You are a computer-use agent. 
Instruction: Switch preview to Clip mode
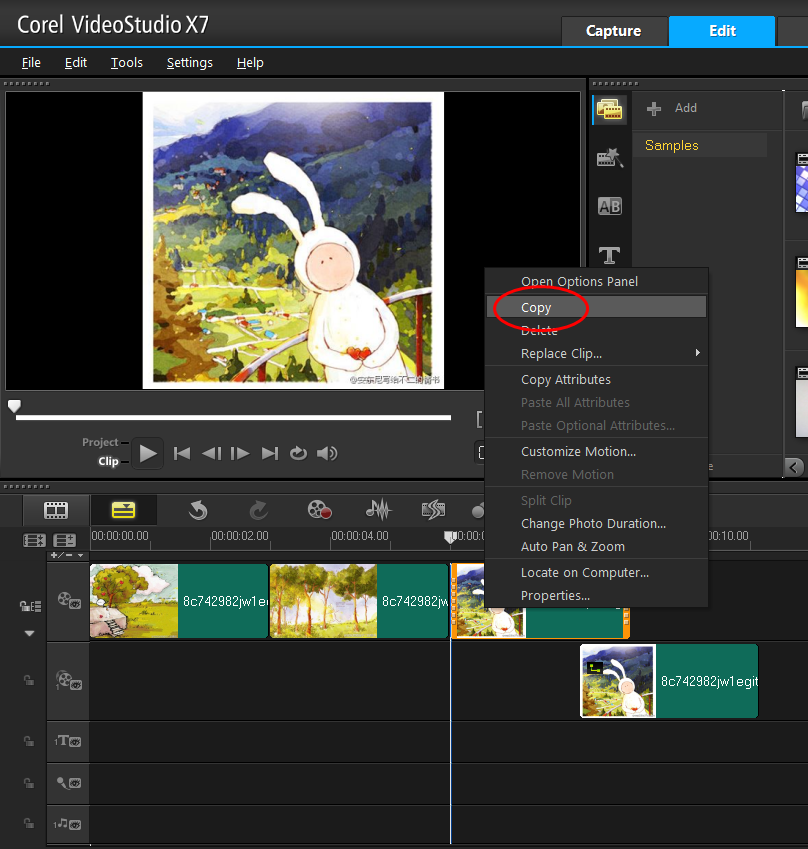click(x=108, y=461)
